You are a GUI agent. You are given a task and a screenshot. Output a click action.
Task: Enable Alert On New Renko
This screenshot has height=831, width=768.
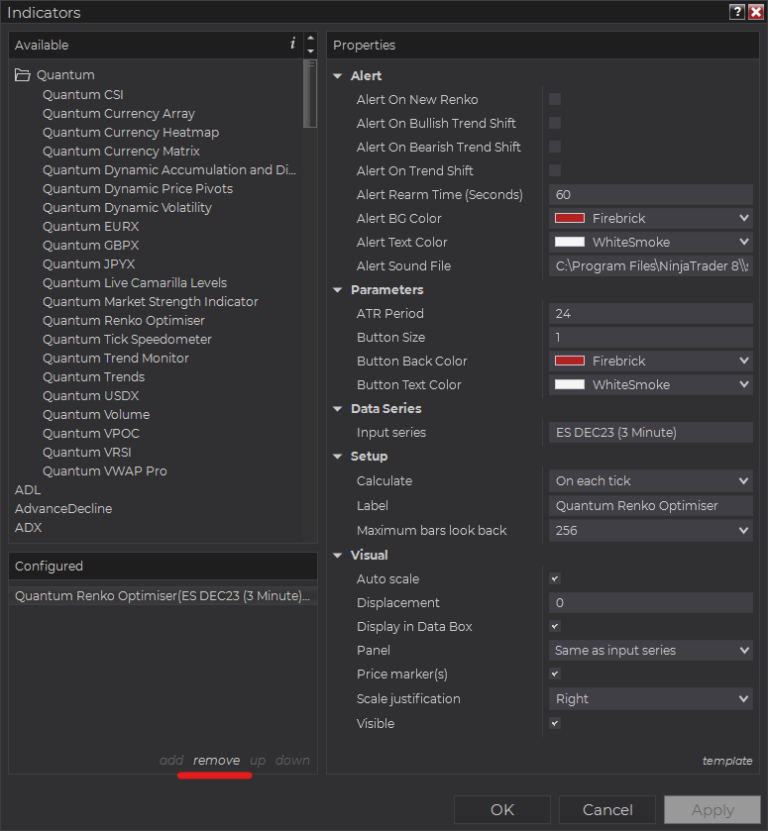(554, 100)
